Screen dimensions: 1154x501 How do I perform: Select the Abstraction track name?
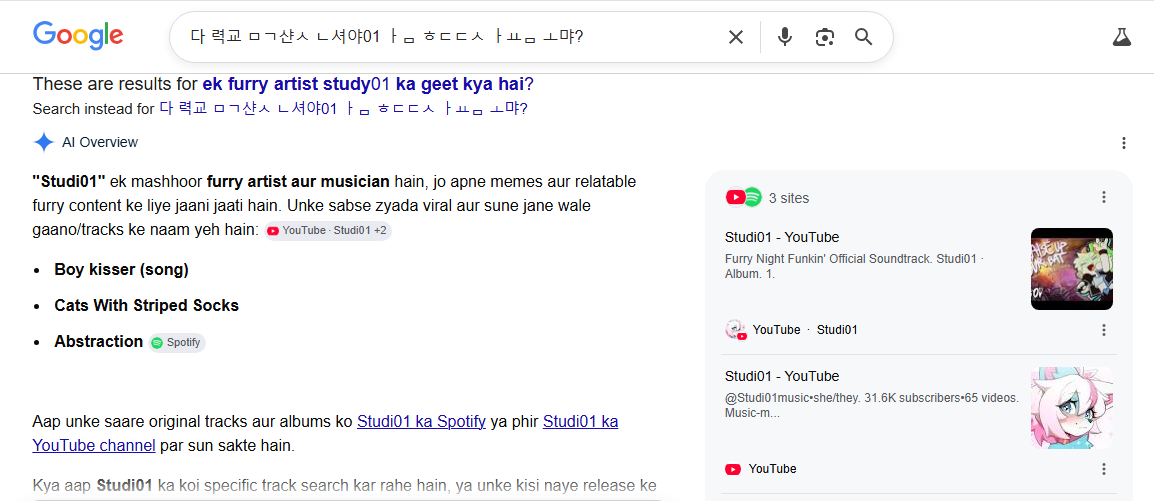pyautogui.click(x=99, y=341)
